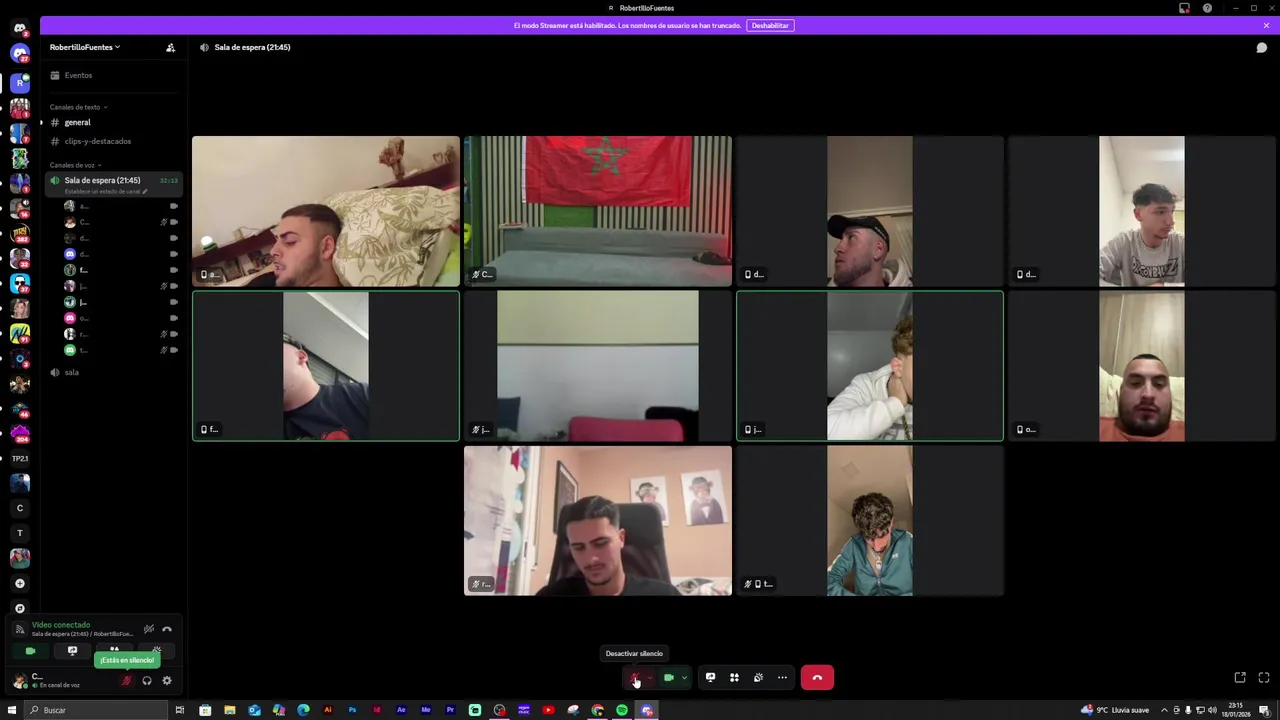Enter full screen mode for the call

coord(1264,678)
